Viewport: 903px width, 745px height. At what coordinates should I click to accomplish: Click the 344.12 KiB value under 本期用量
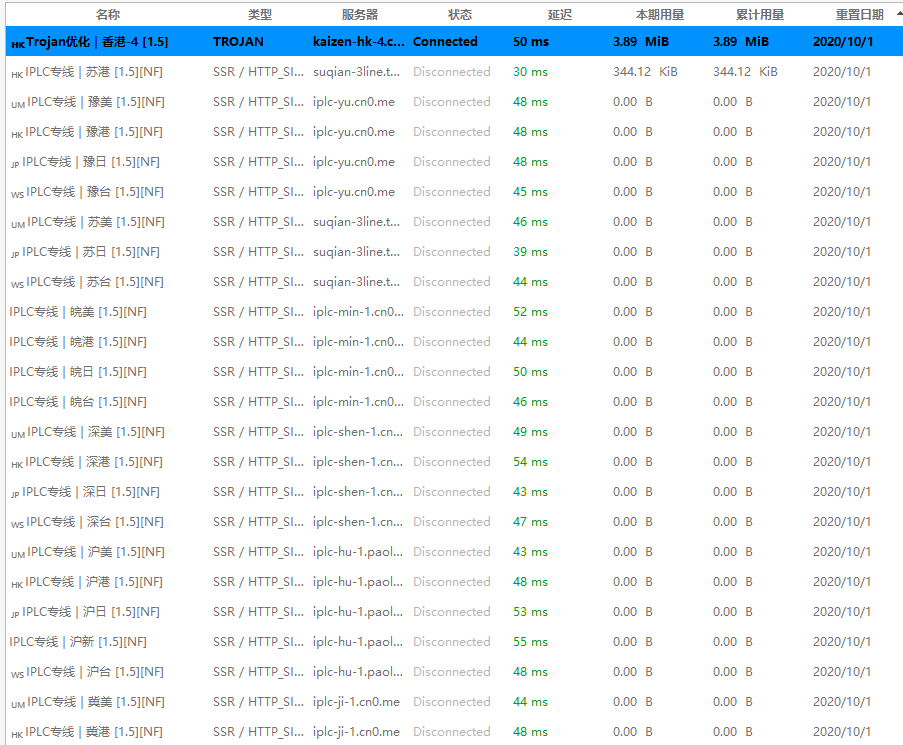pos(645,72)
